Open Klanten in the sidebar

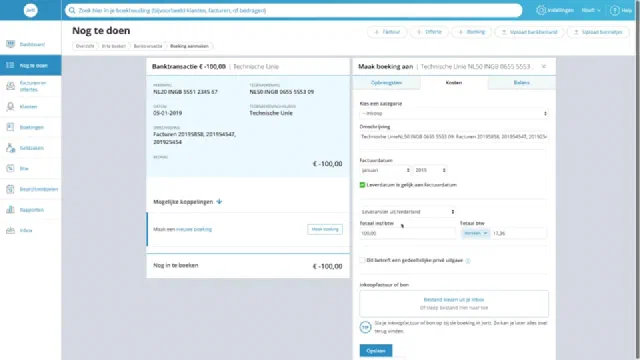[31, 107]
